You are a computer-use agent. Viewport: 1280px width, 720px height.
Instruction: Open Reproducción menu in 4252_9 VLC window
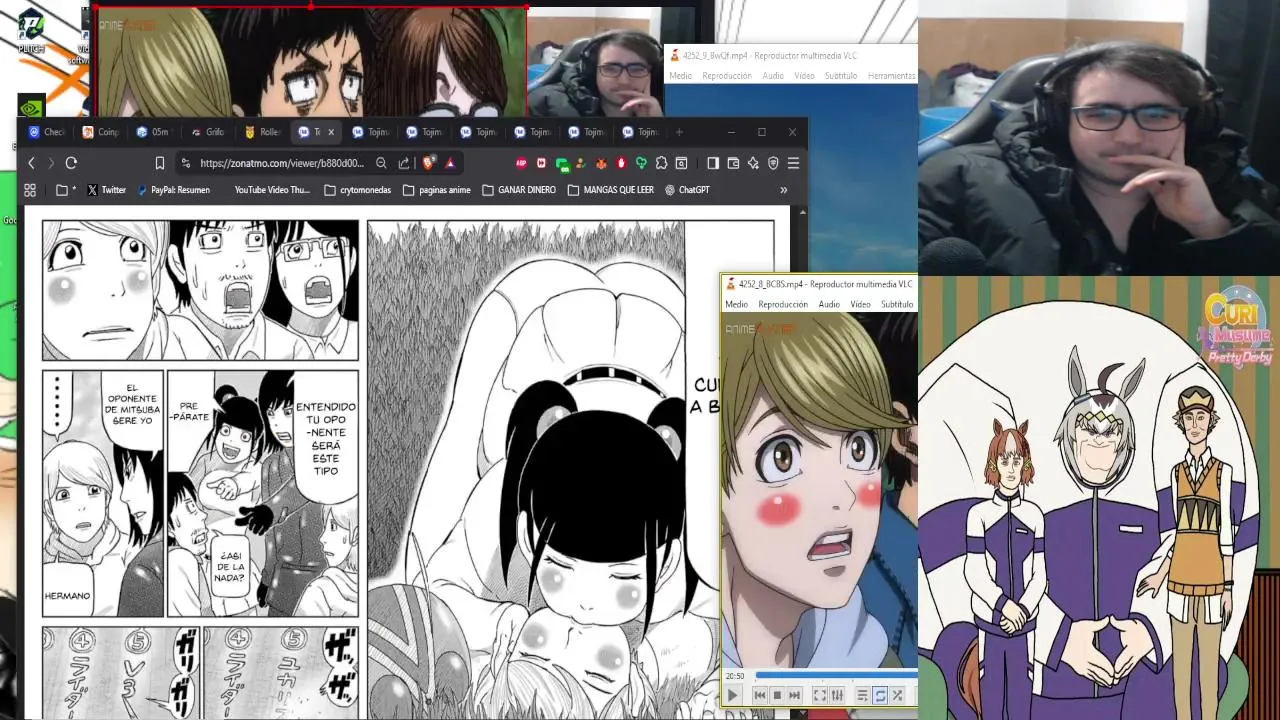click(727, 76)
